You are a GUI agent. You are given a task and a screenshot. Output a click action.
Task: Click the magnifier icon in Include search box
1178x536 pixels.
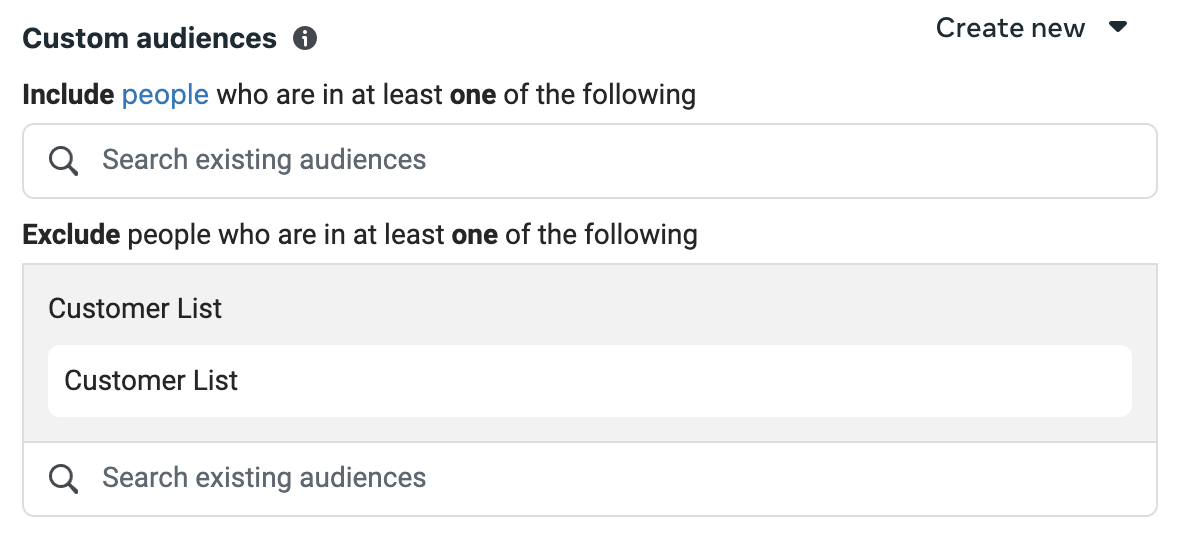(64, 161)
